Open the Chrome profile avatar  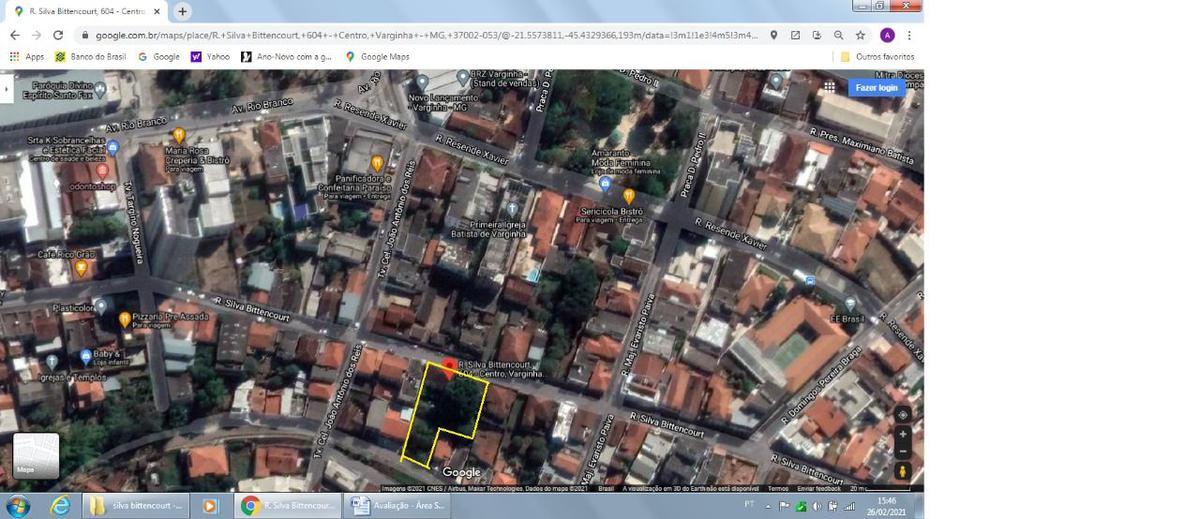click(x=887, y=35)
